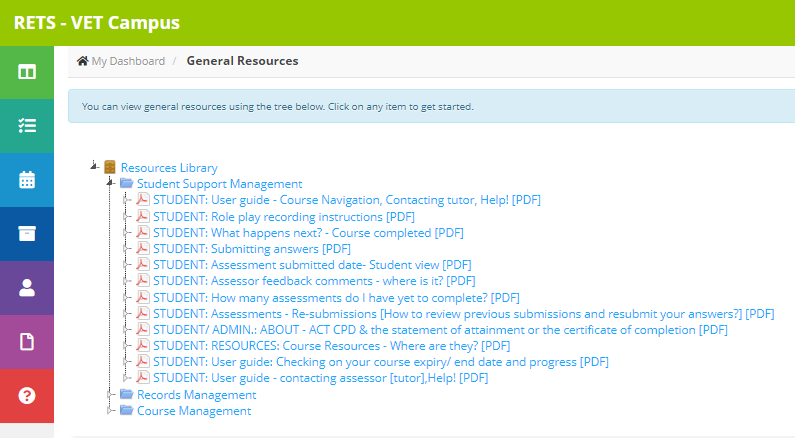Expand the Course Management folder arrow

(110, 411)
